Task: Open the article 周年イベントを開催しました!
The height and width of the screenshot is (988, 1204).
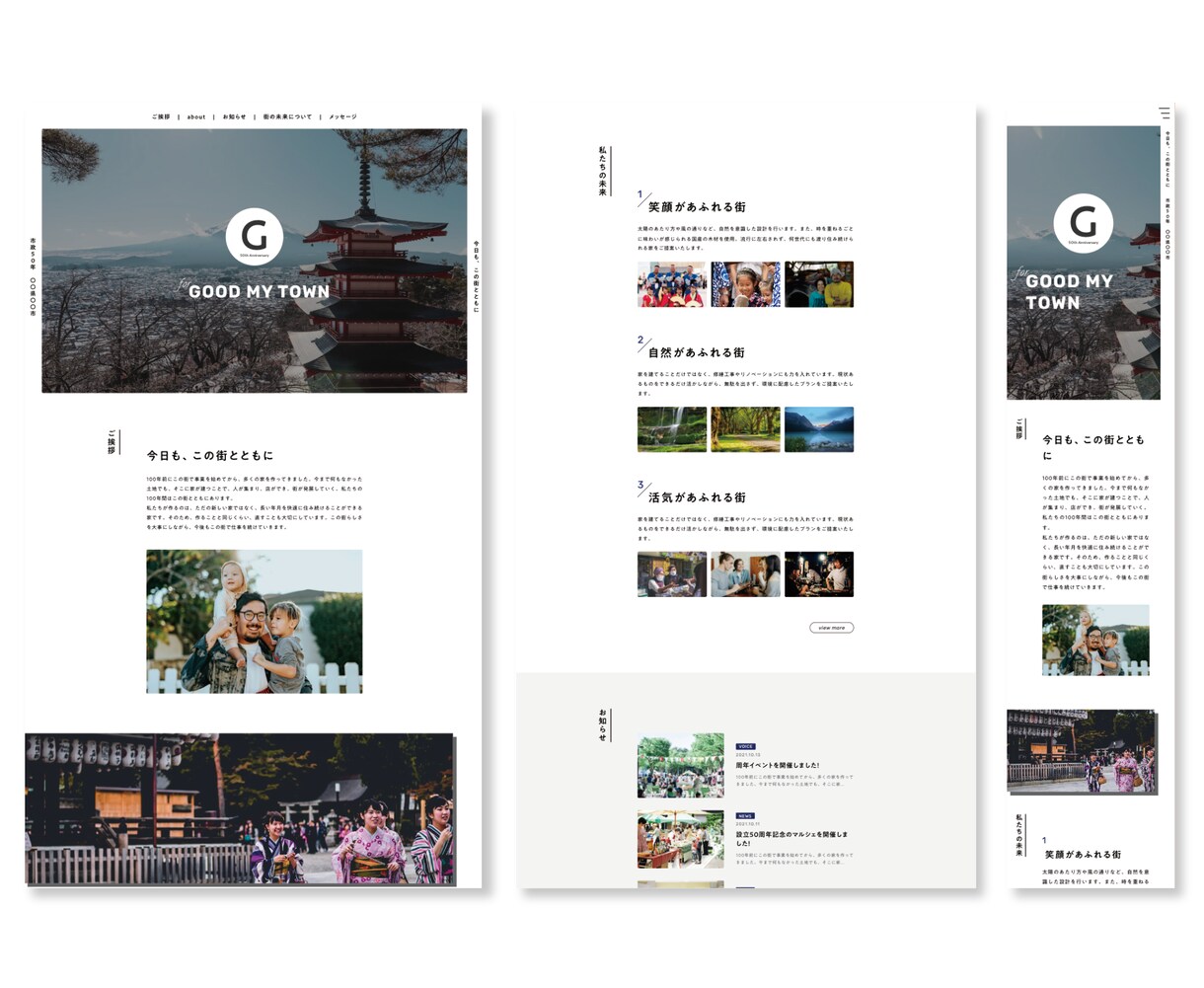Action: [x=778, y=765]
